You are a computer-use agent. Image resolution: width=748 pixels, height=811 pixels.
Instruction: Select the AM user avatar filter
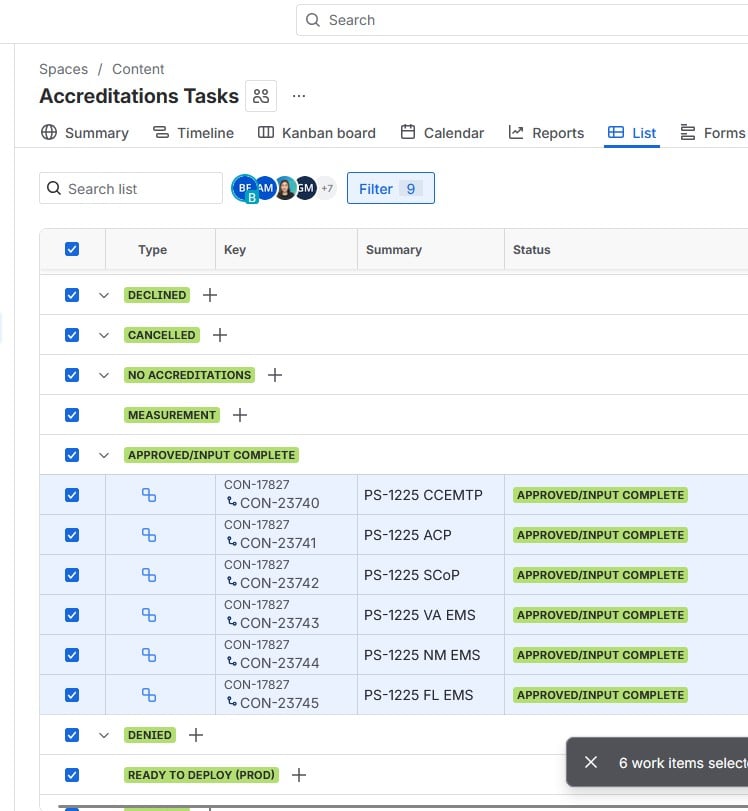[x=265, y=188]
